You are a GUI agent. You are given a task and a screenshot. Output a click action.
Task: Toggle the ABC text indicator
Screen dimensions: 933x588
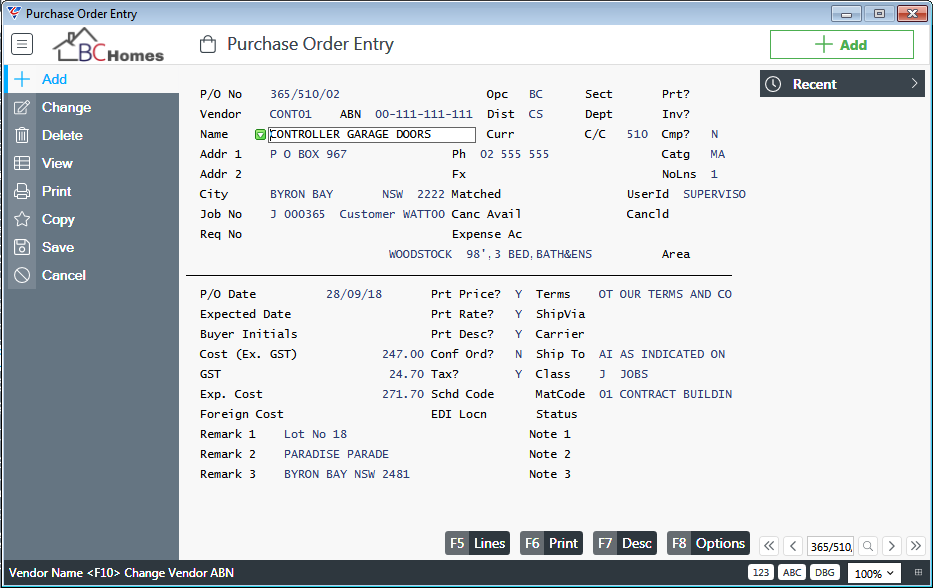(x=792, y=573)
